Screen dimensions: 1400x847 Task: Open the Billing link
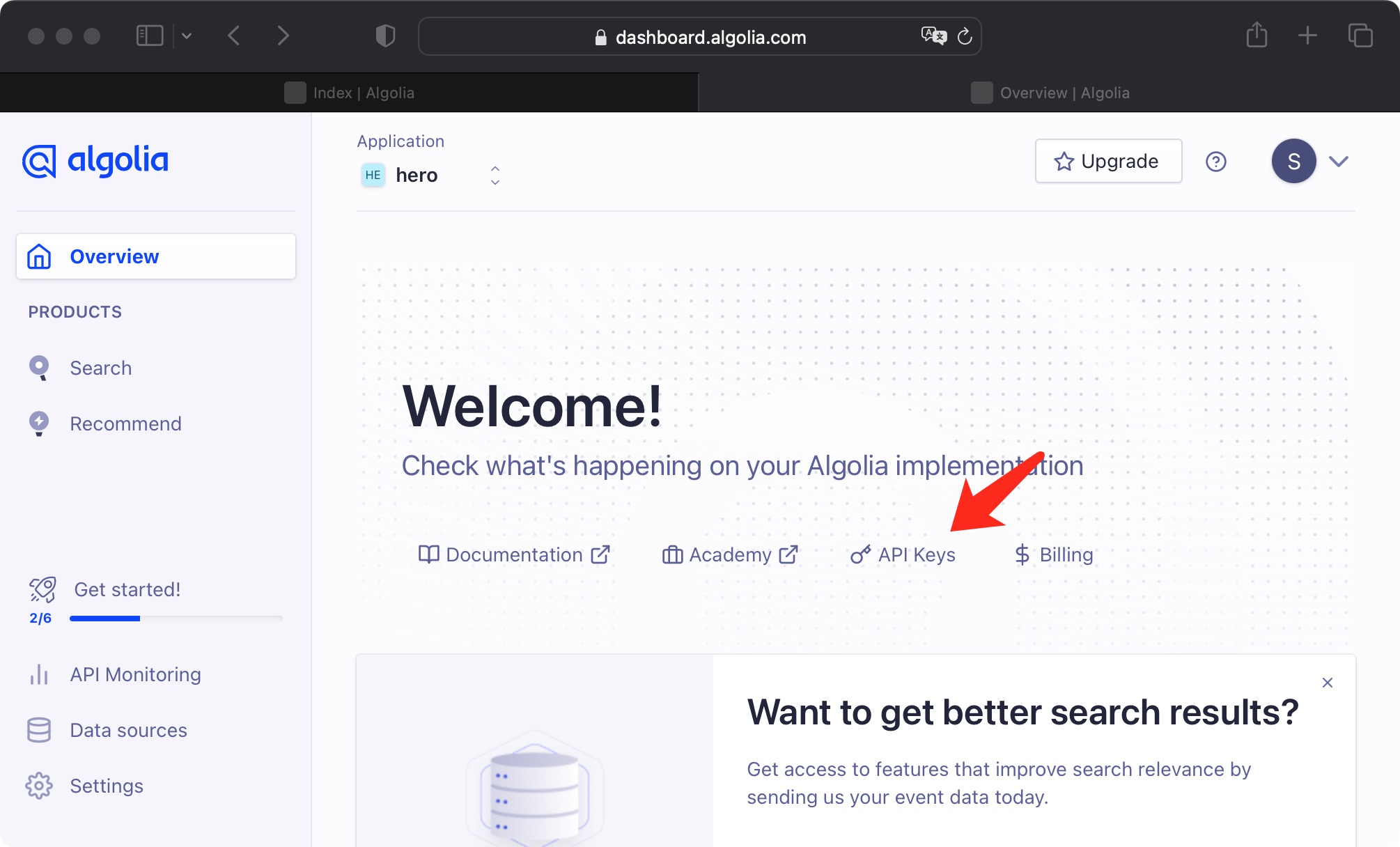pyautogui.click(x=1053, y=554)
